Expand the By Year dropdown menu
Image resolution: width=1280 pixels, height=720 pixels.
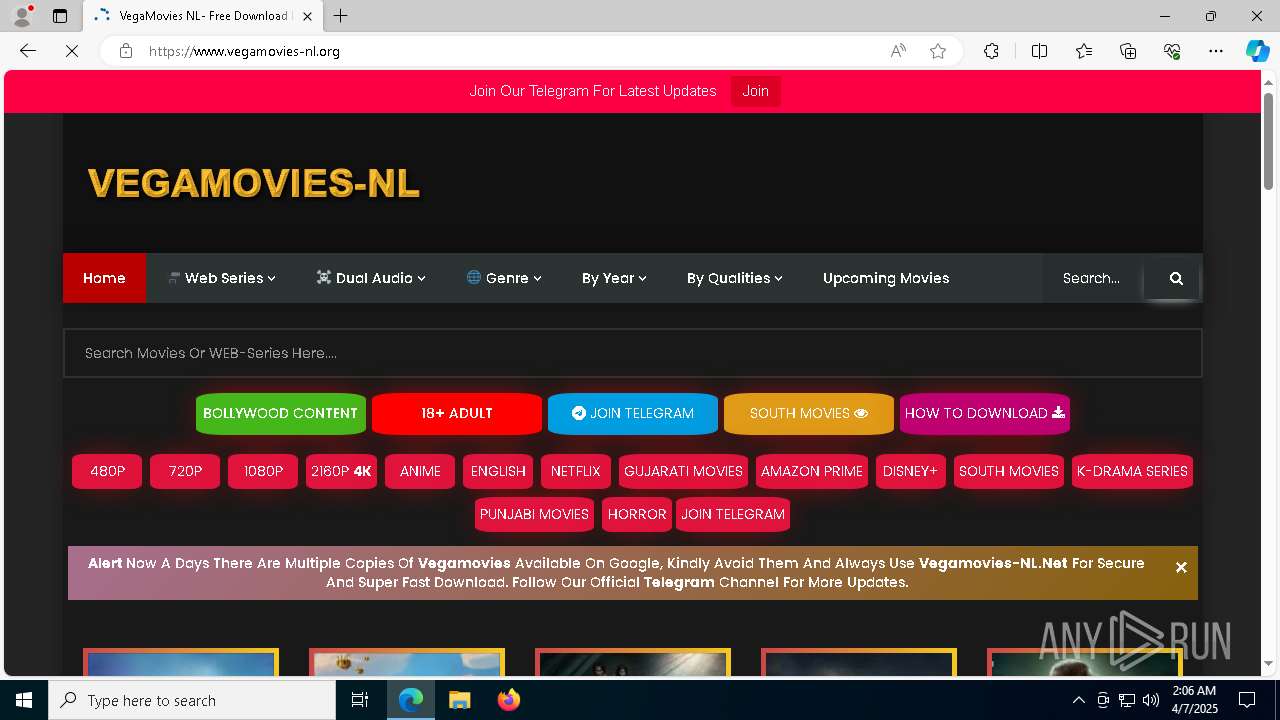click(614, 278)
